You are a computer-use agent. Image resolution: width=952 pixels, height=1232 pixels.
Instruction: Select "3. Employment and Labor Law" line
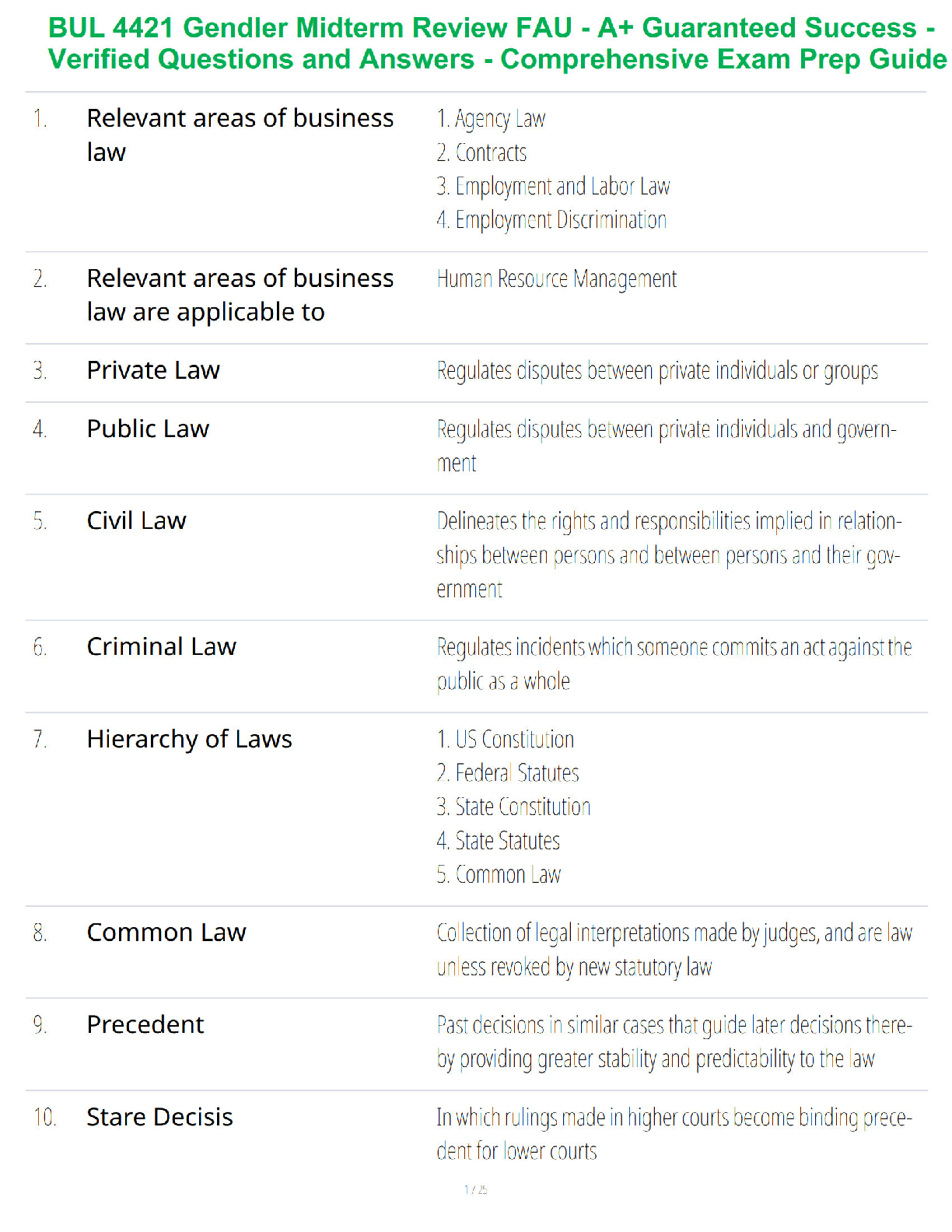tap(553, 187)
